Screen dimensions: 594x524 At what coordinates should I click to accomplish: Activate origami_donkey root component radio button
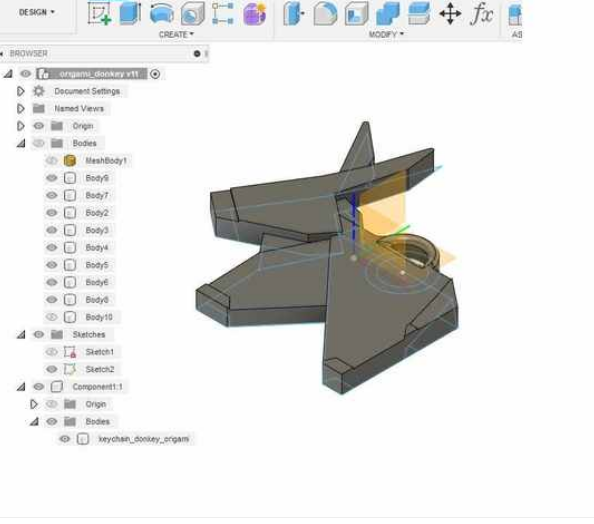click(x=155, y=74)
